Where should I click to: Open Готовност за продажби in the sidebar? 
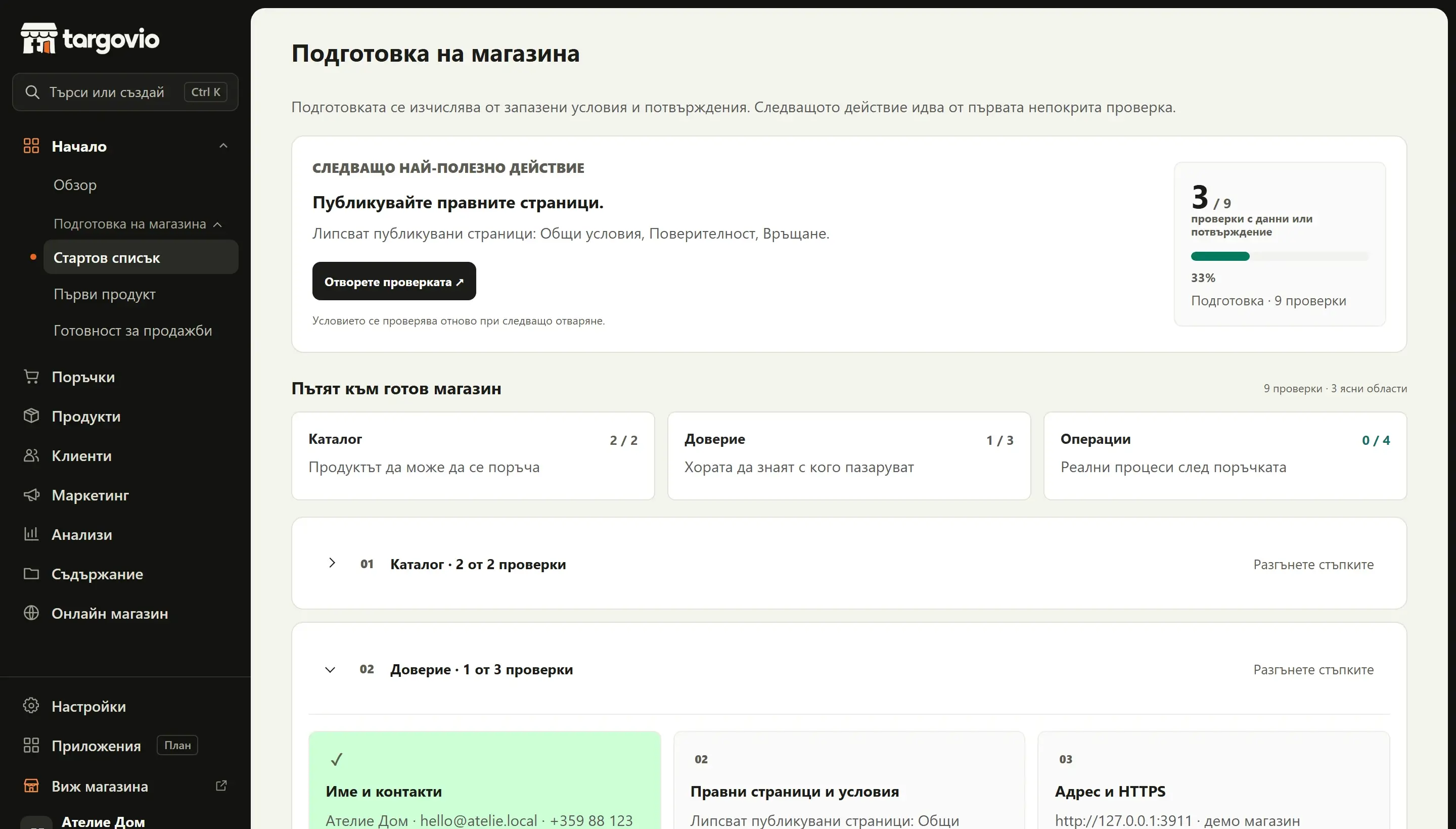pos(132,331)
